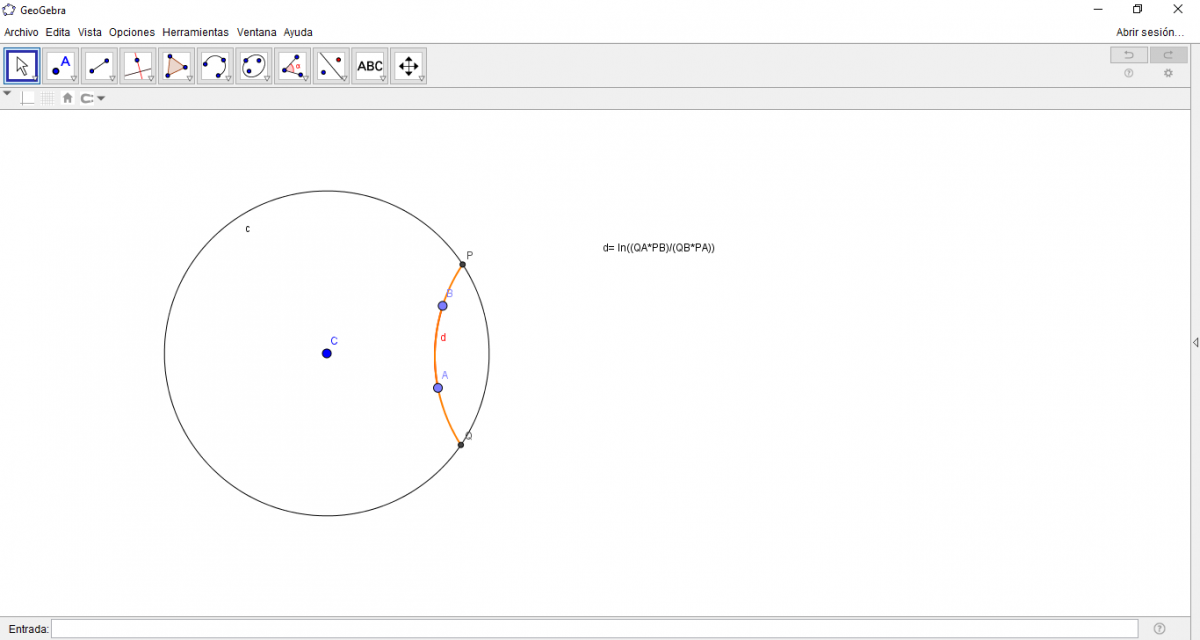Activate the Angle measurement tool
The image size is (1200, 640).
pyautogui.click(x=292, y=66)
